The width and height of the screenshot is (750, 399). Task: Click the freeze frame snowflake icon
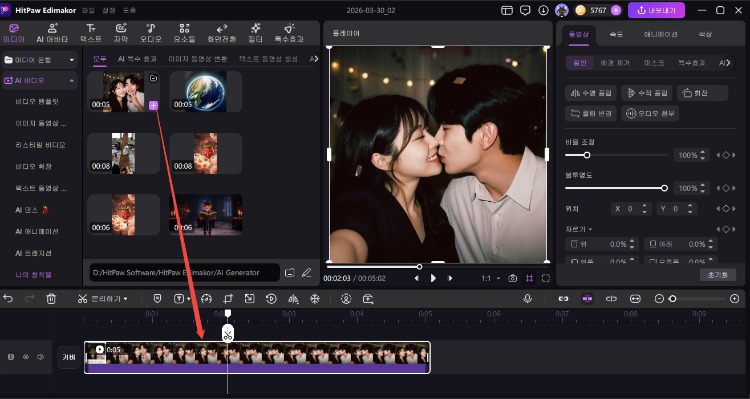(x=315, y=299)
